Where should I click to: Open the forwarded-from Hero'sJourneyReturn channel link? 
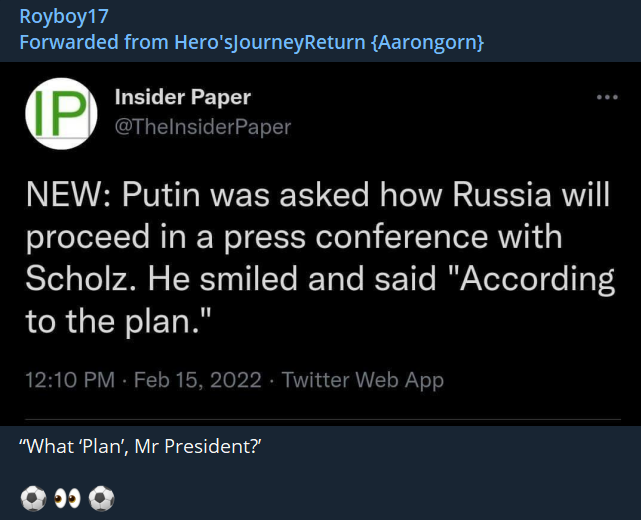(x=252, y=43)
